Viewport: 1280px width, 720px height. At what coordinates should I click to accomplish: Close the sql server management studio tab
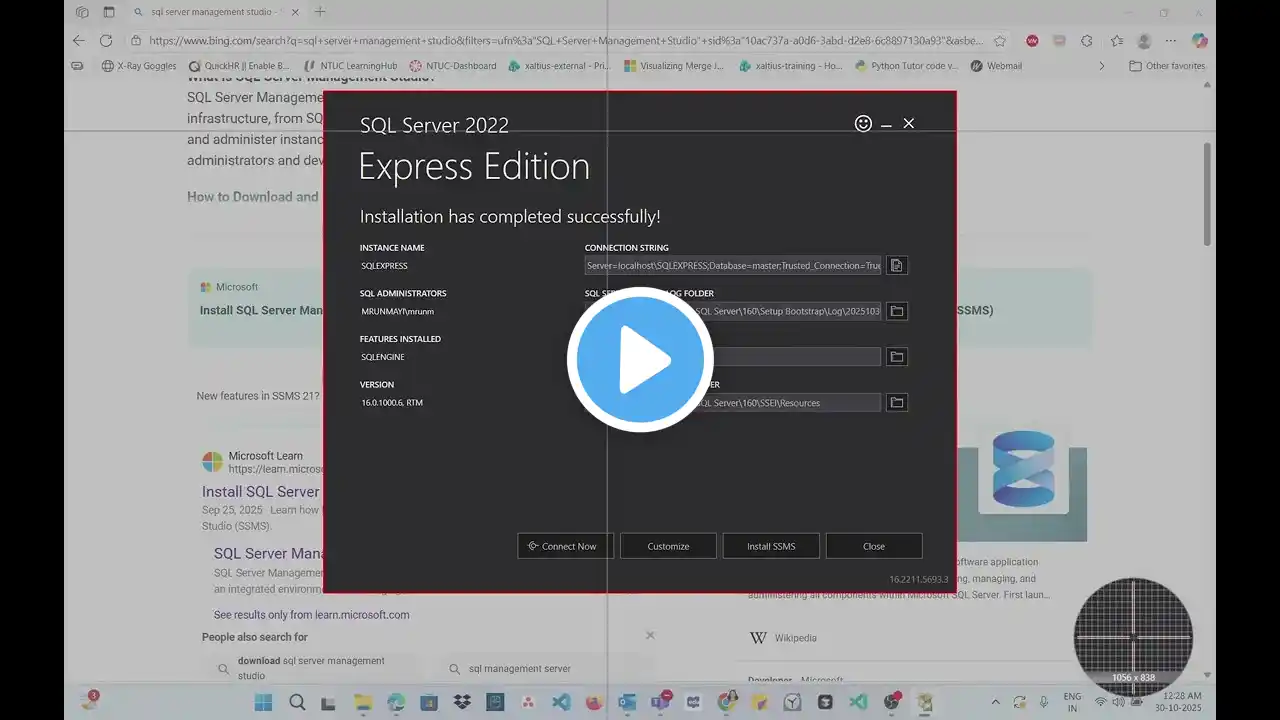pos(295,12)
